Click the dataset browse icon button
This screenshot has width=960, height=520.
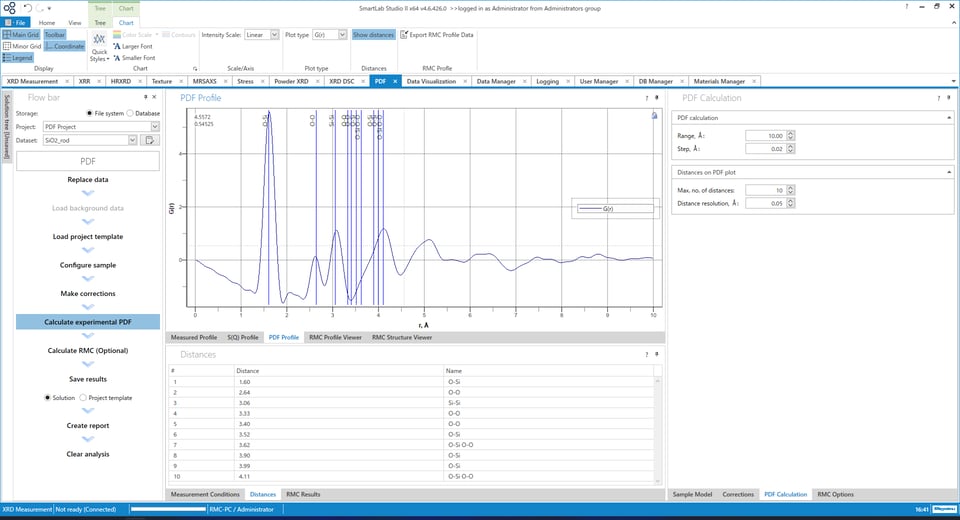click(150, 141)
